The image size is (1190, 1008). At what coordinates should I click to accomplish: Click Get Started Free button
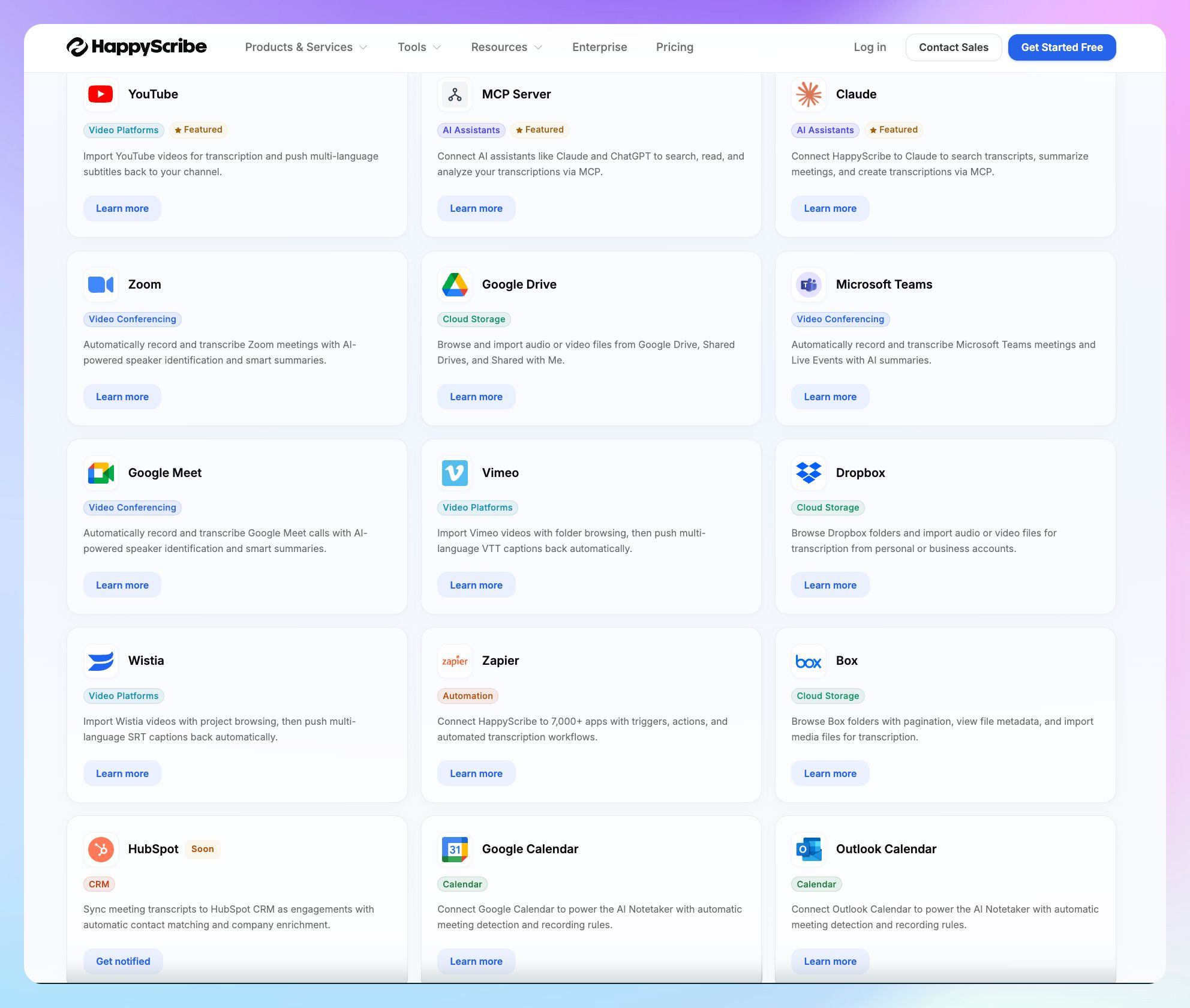tap(1062, 47)
